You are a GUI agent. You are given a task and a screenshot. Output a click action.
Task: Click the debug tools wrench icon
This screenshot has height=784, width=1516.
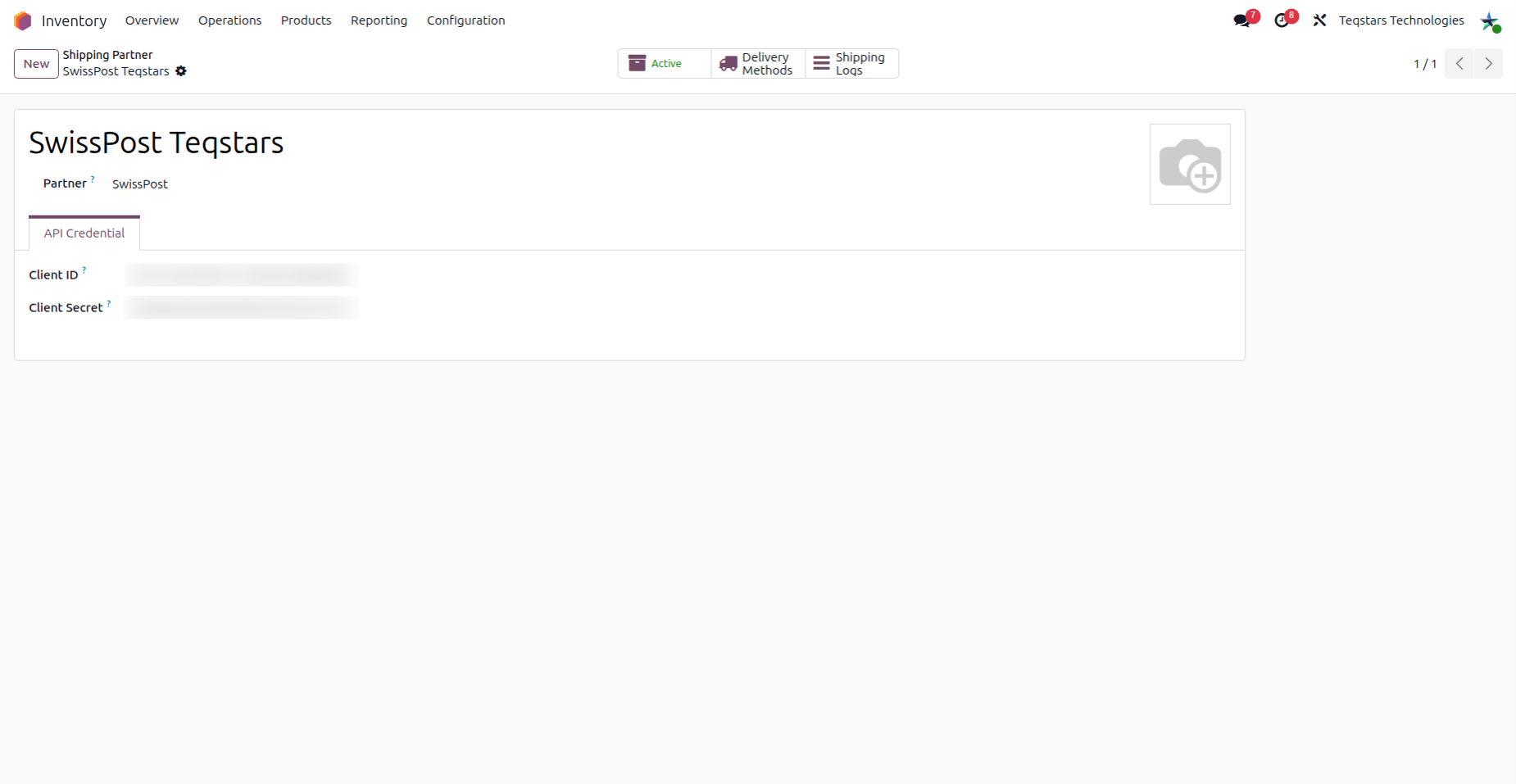[x=1319, y=20]
